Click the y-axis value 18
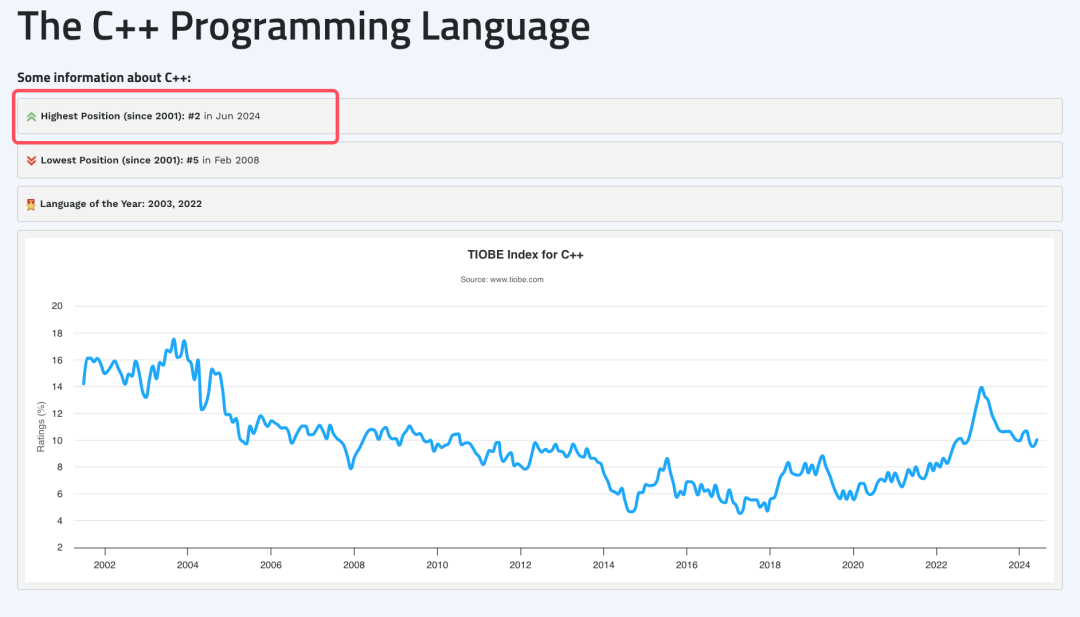This screenshot has height=617, width=1080. 56,333
